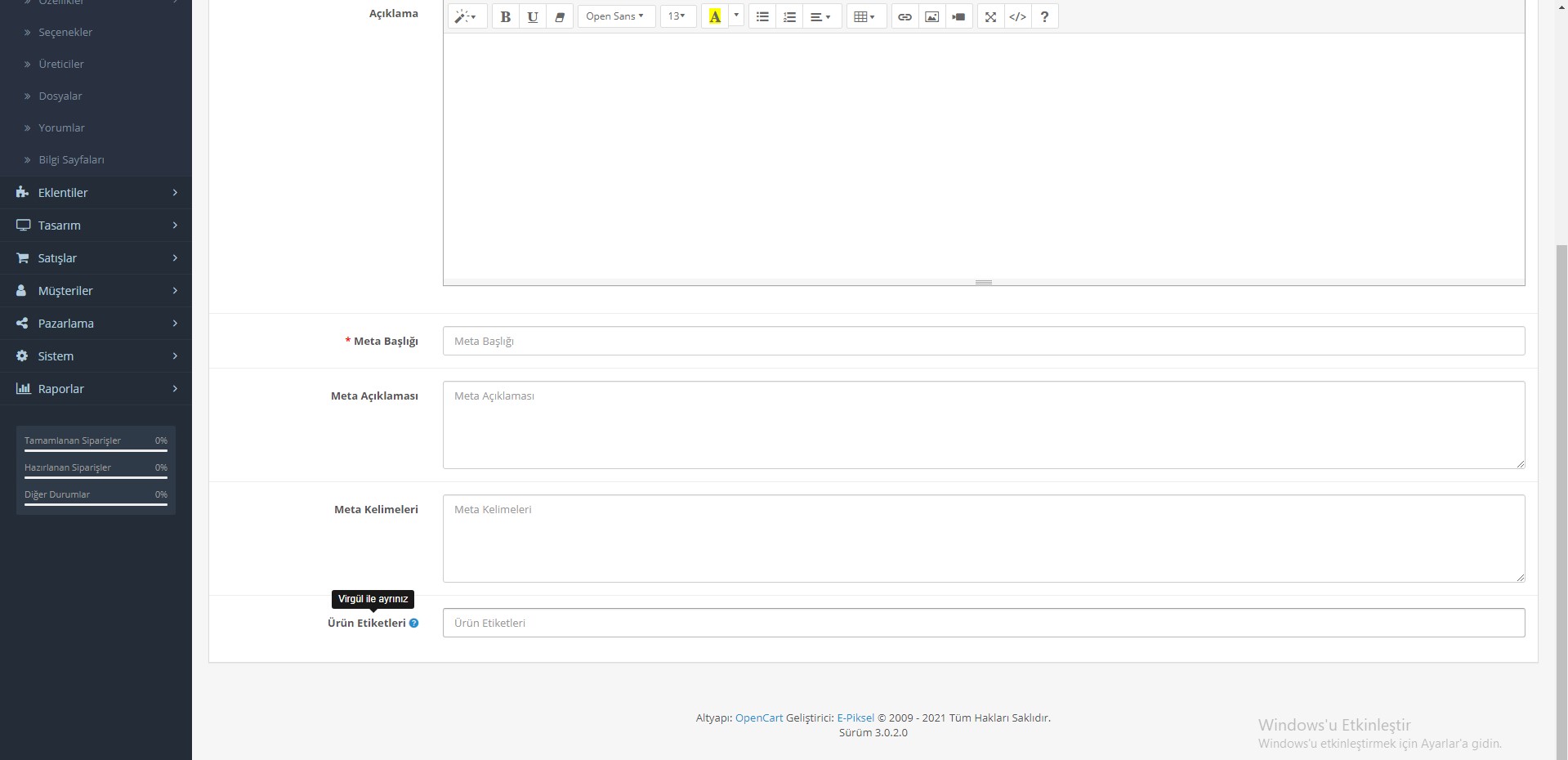This screenshot has height=760, width=1568.
Task: Toggle underline formatting in the editor
Action: click(533, 16)
